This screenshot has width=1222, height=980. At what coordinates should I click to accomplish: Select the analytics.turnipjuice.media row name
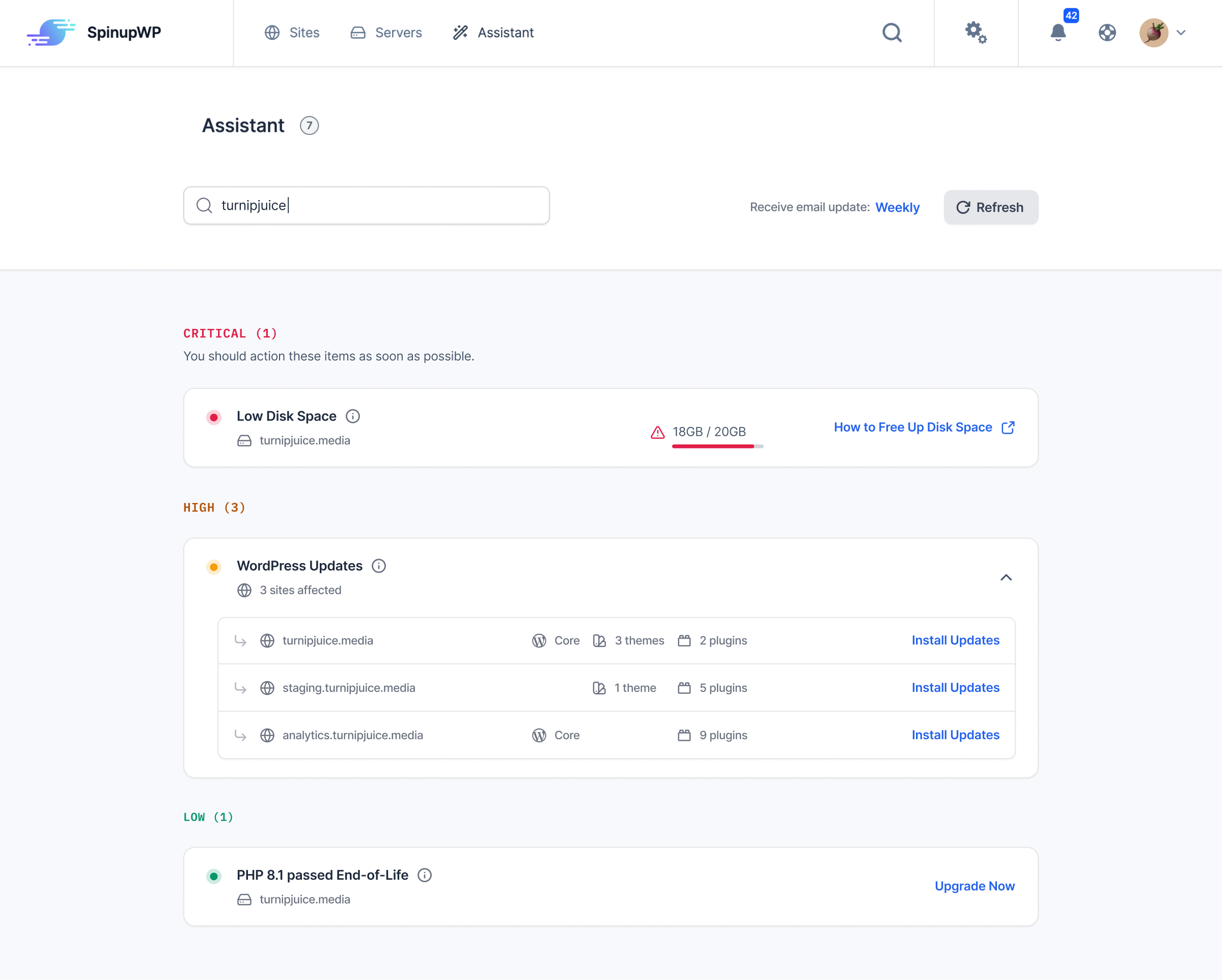tap(352, 735)
